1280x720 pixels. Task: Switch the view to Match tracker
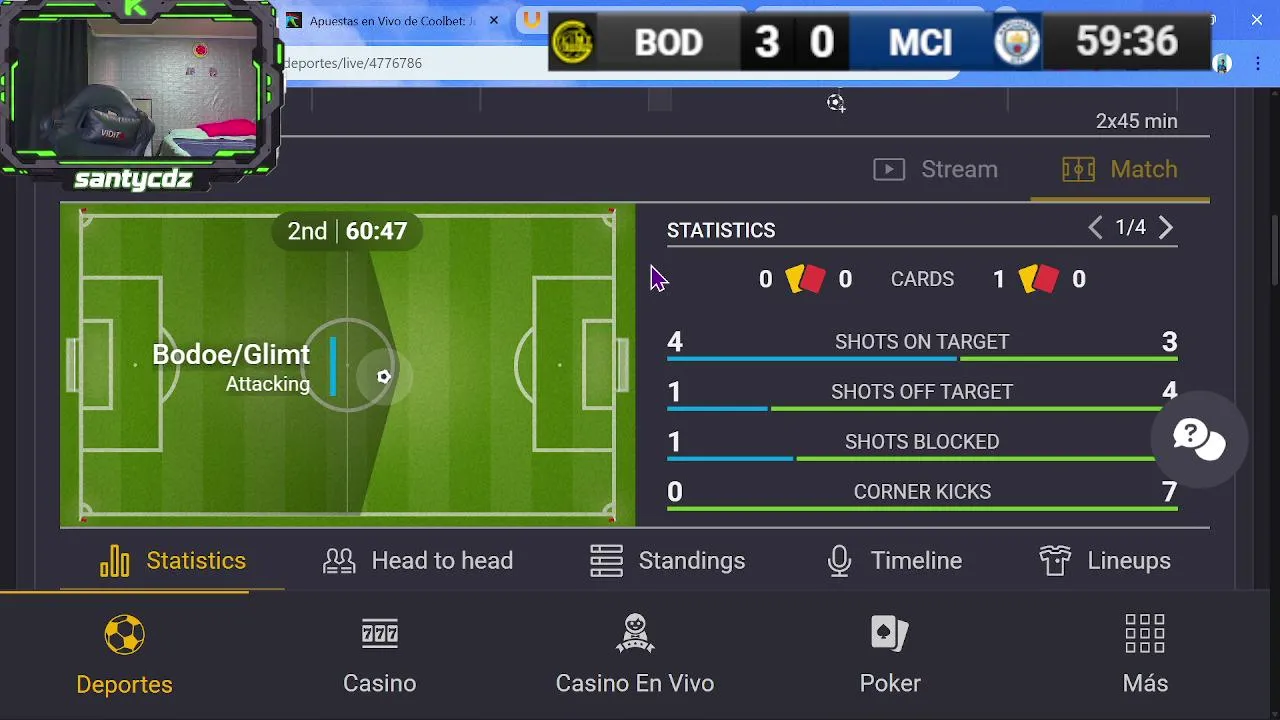[1120, 170]
